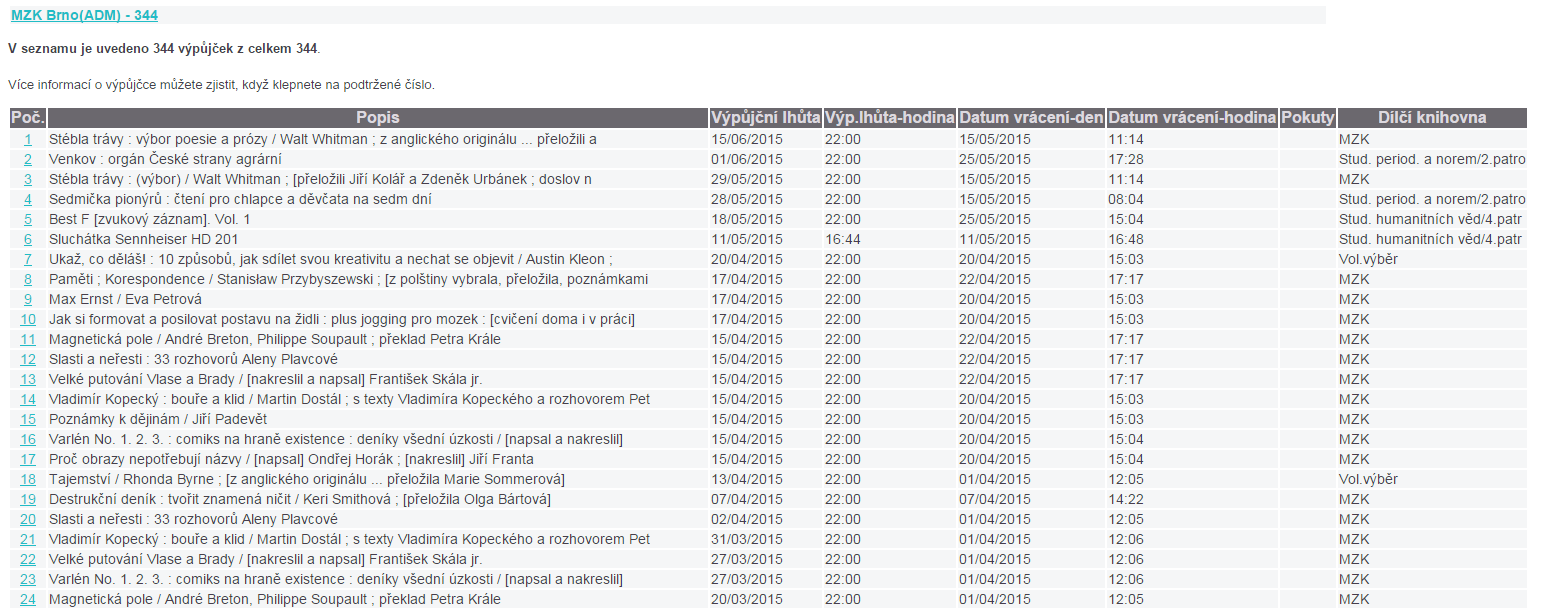
Task: View loan number 19 details
Action: (28, 500)
